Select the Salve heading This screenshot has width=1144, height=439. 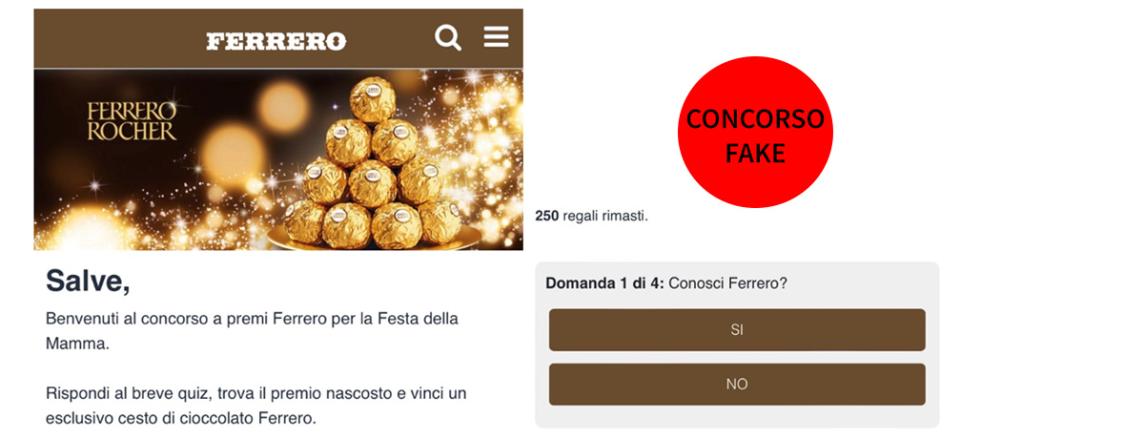pyautogui.click(x=88, y=281)
